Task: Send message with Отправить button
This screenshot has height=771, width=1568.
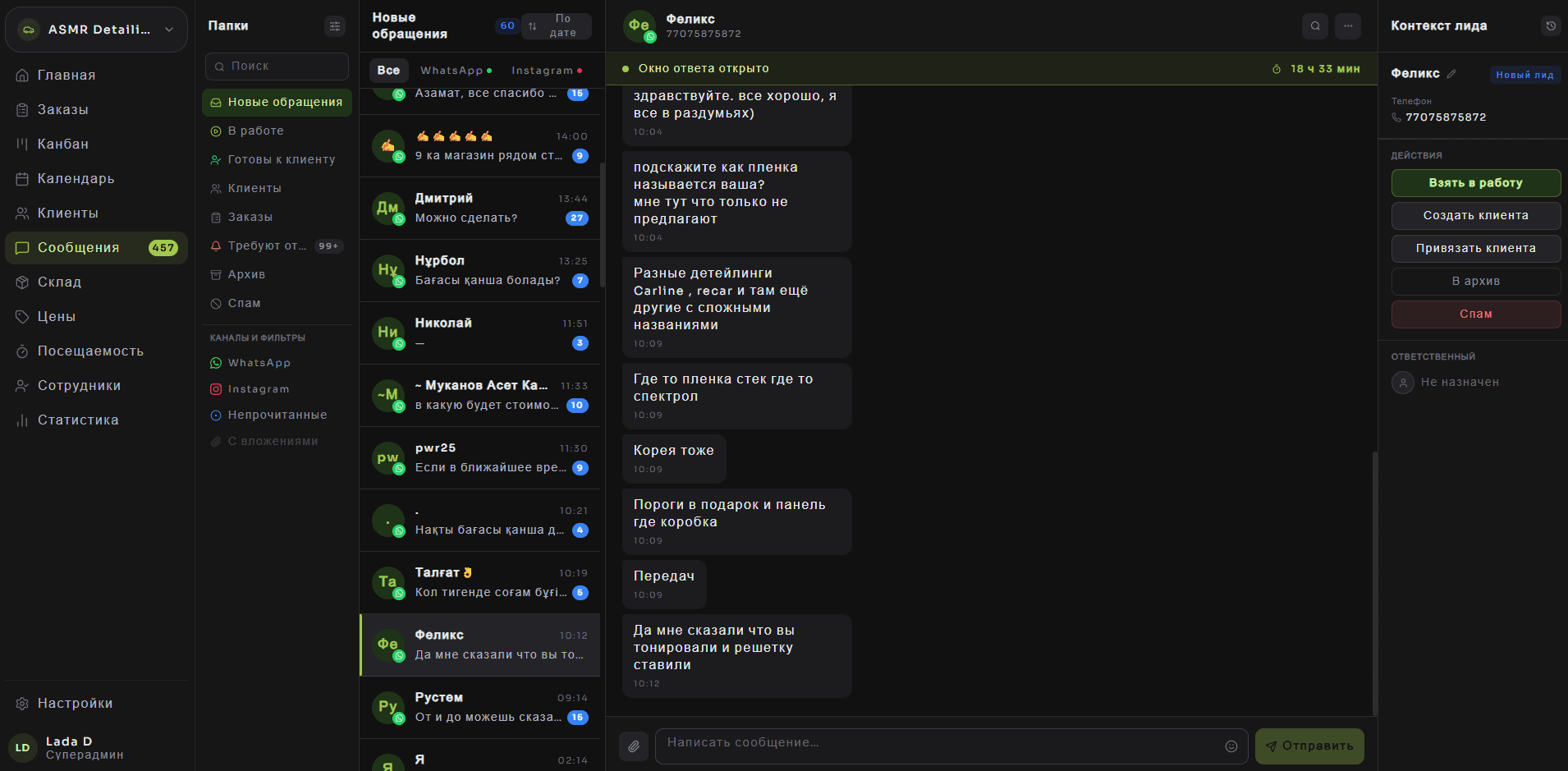Action: pos(1309,746)
